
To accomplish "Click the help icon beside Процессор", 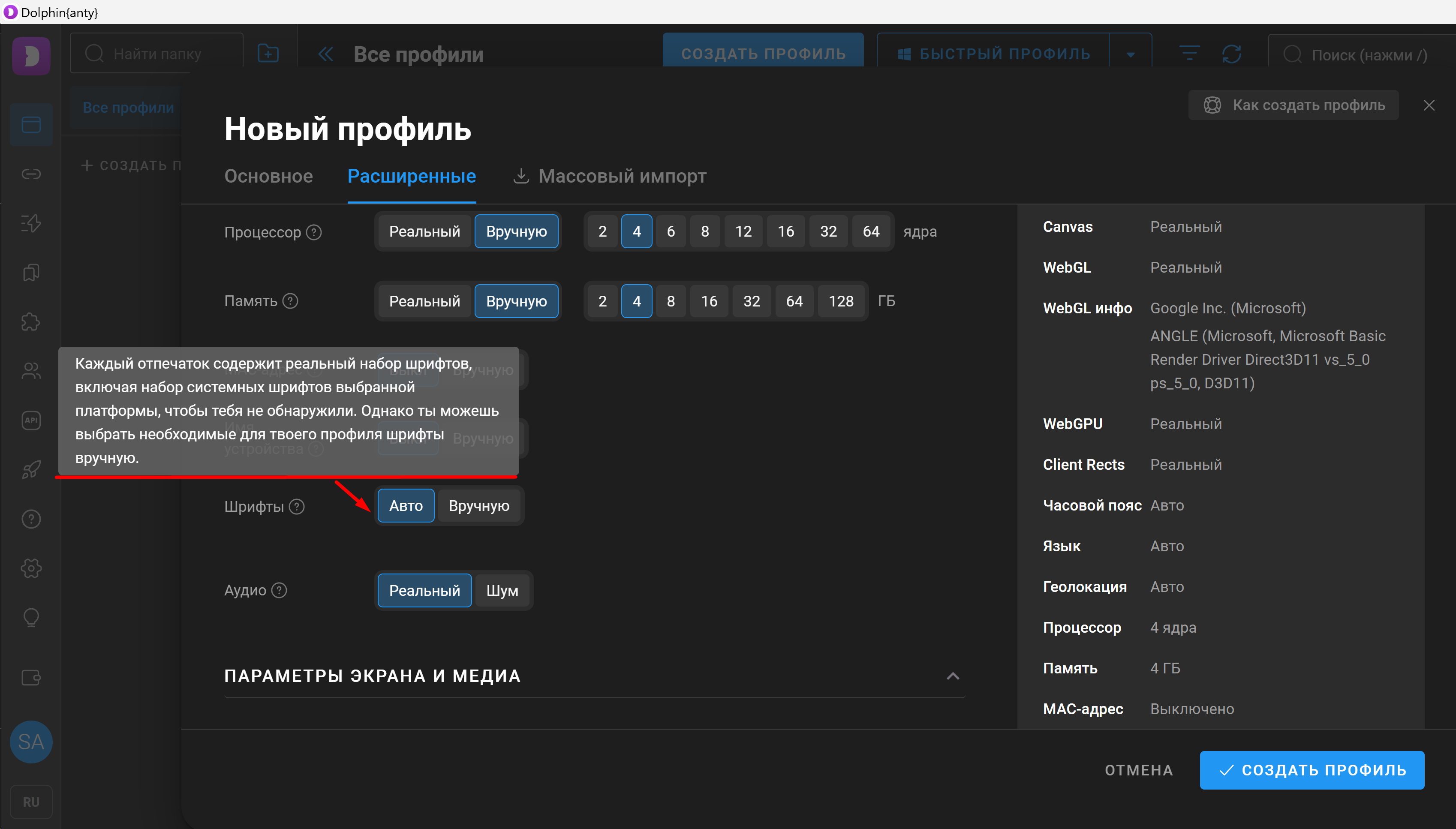I will [314, 232].
